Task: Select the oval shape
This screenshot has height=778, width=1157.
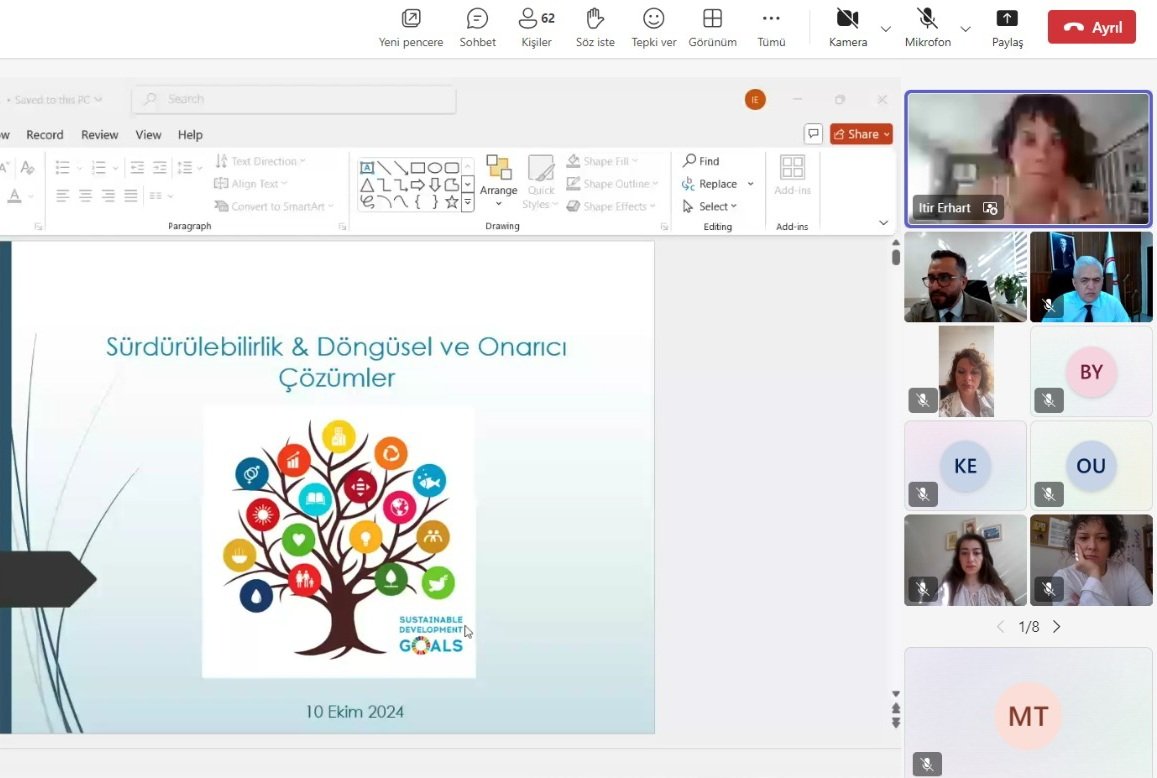Action: pos(435,168)
